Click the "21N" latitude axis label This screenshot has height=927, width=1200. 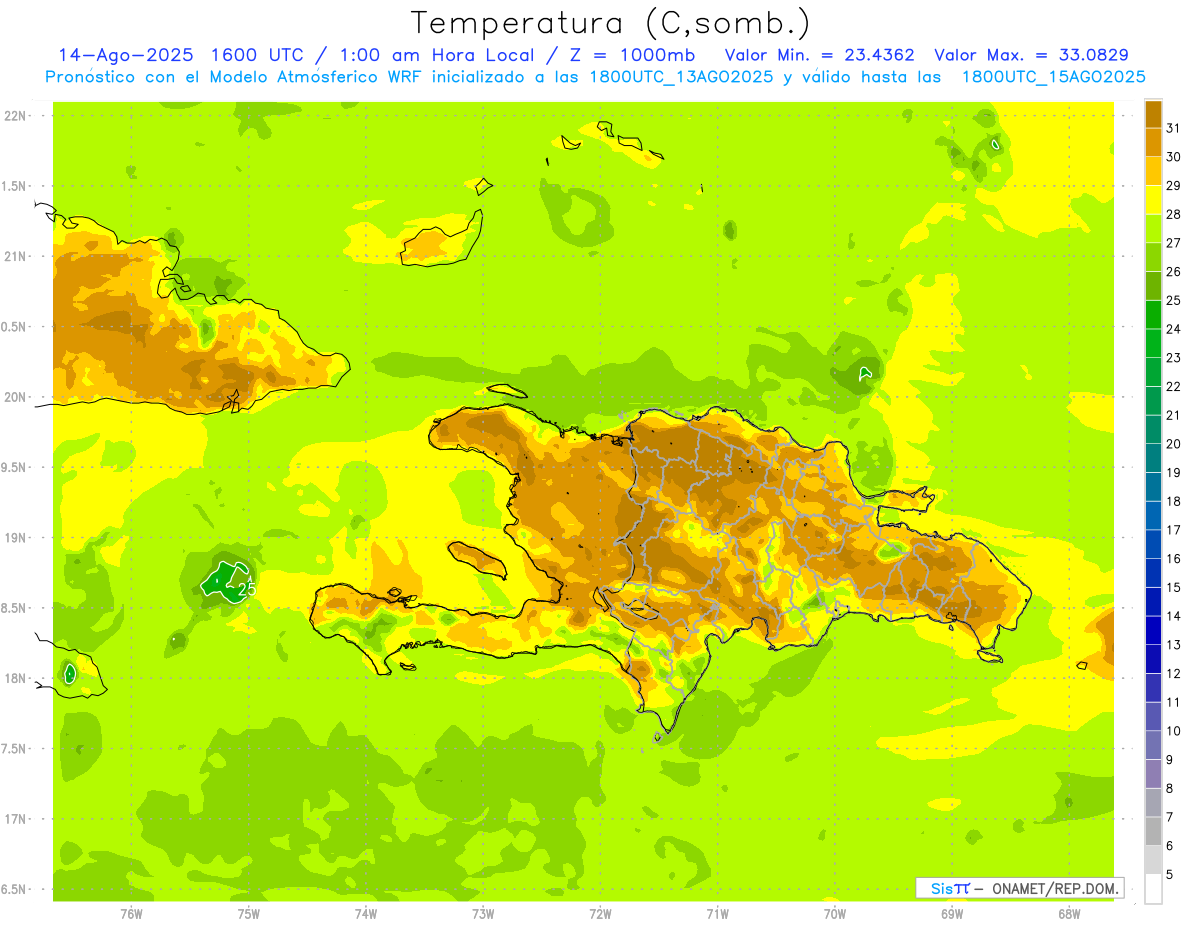(15, 257)
